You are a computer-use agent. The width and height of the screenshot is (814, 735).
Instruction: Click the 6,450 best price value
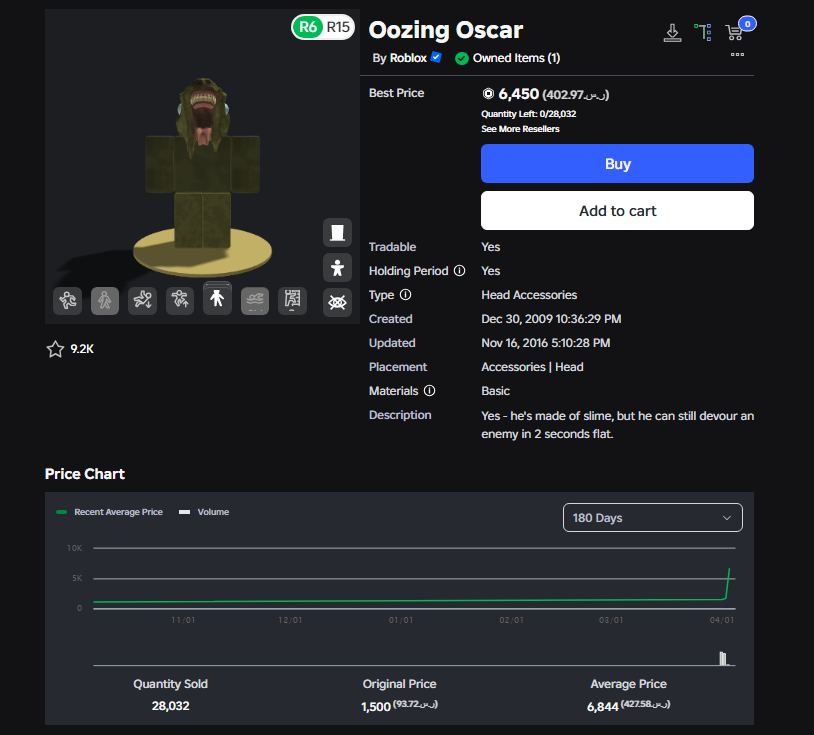pos(519,94)
